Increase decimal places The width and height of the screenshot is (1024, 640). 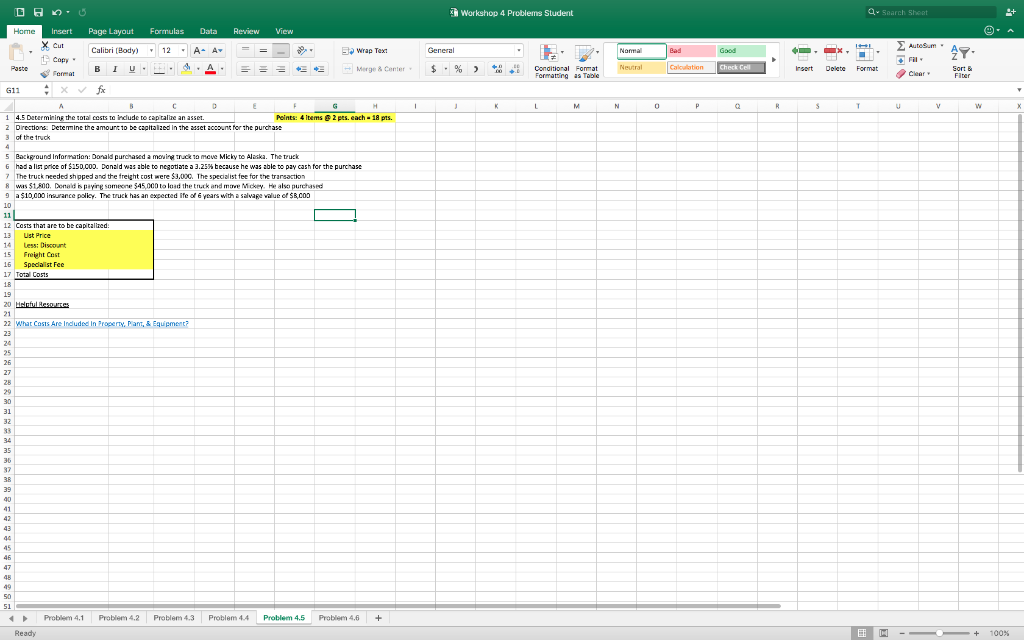click(x=498, y=69)
